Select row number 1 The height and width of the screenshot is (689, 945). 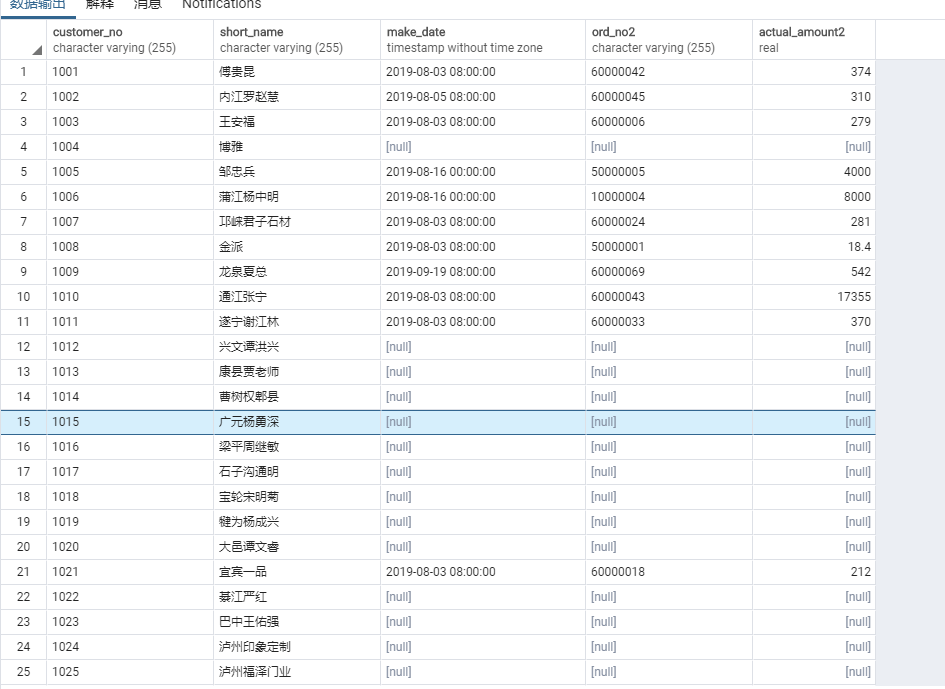click(24, 72)
